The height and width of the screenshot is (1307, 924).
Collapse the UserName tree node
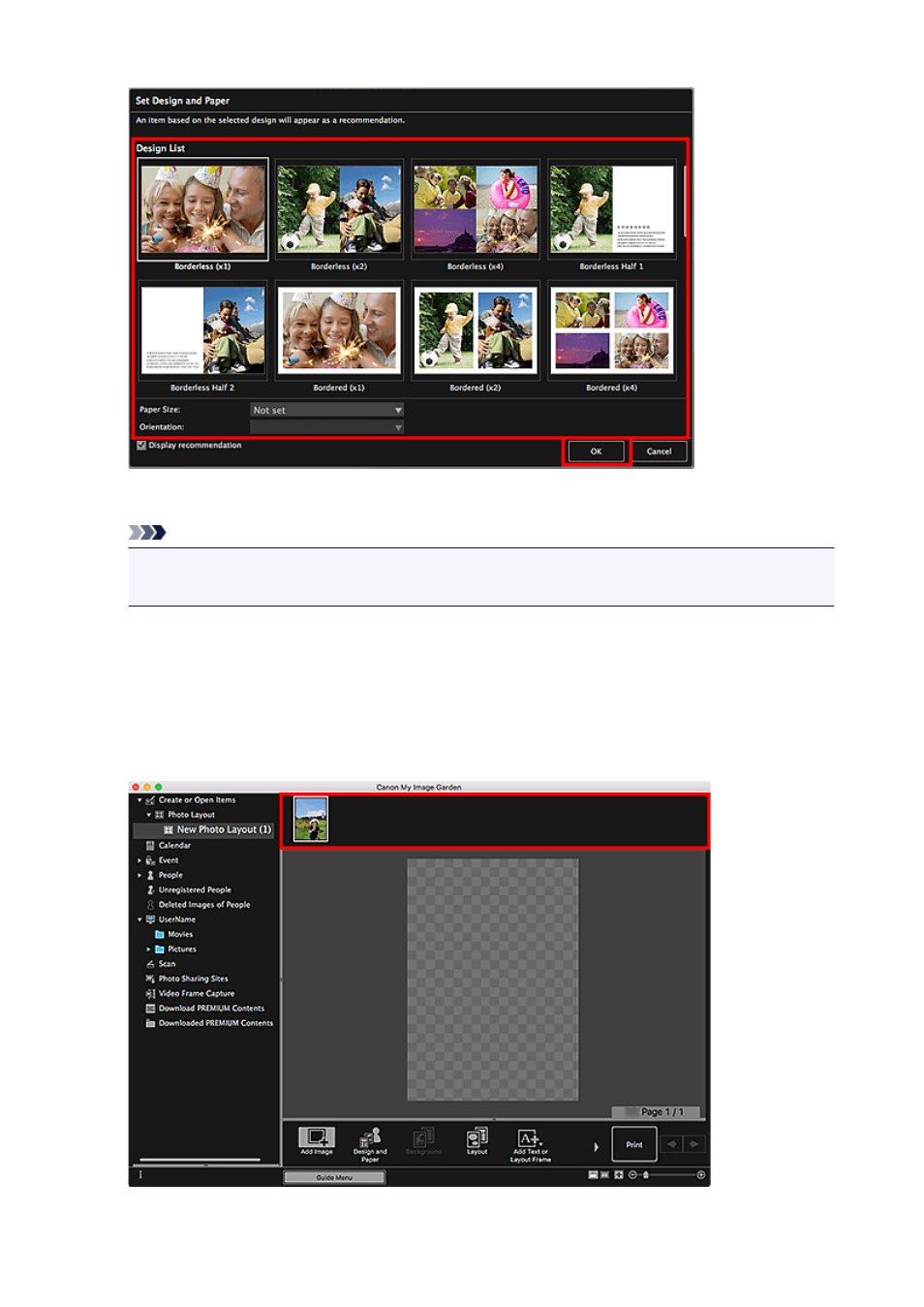click(139, 919)
